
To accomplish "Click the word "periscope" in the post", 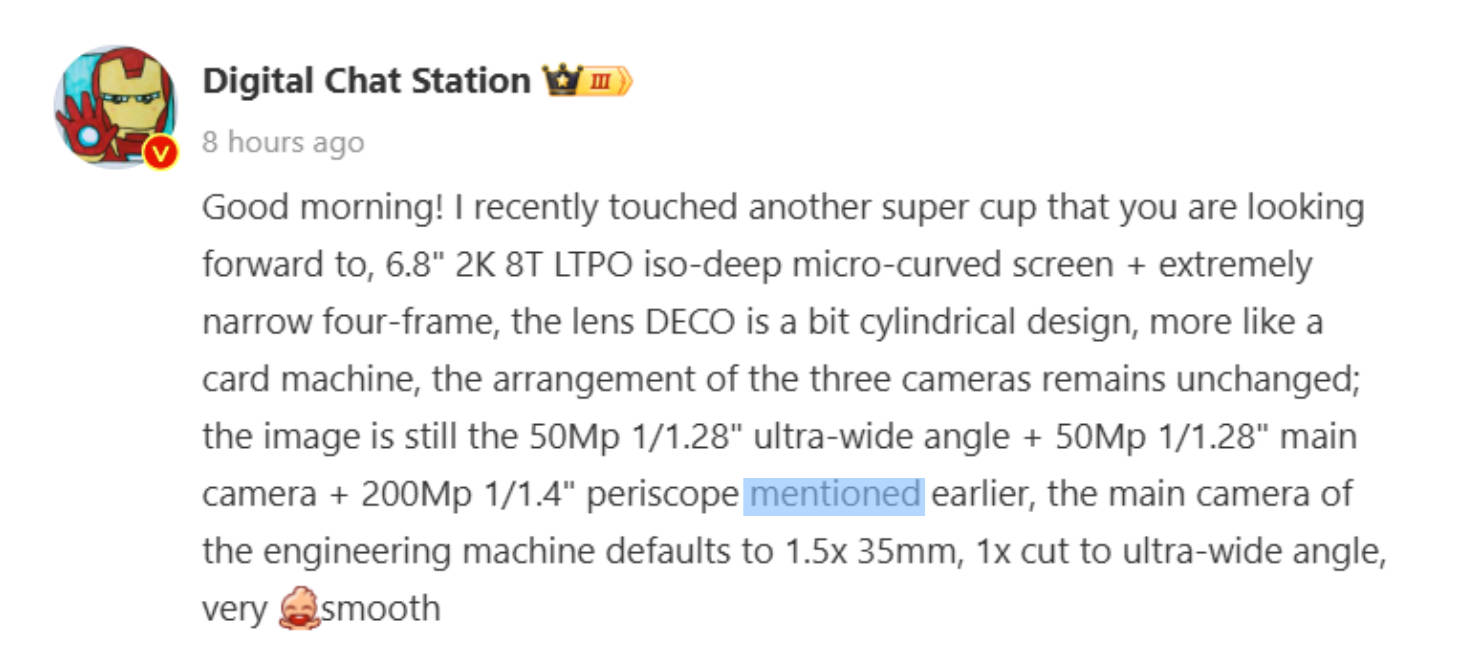I will (x=661, y=494).
